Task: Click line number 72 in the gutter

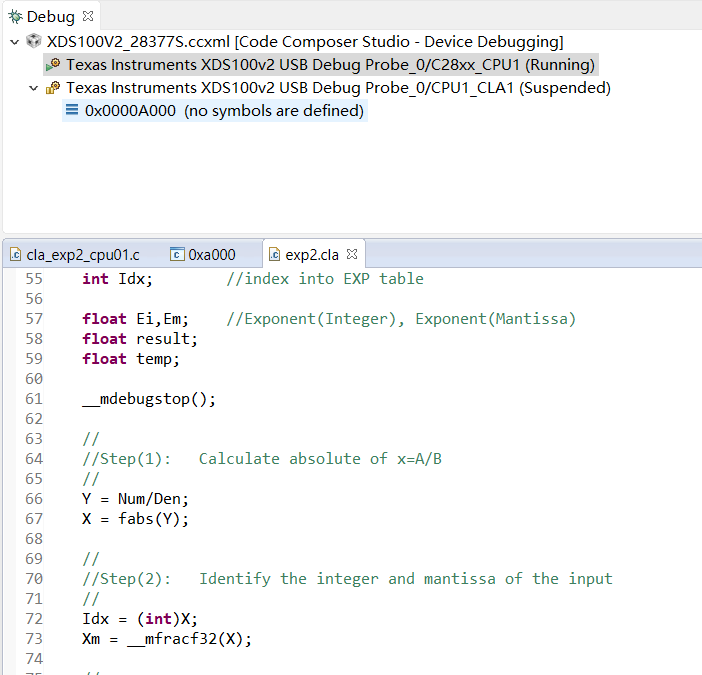Action: pos(34,619)
